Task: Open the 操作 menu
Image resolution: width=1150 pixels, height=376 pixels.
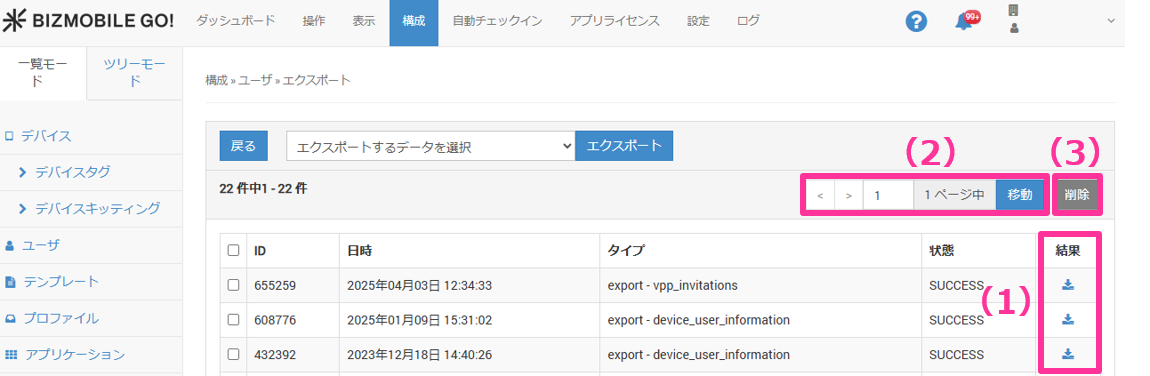Action: 313,21
